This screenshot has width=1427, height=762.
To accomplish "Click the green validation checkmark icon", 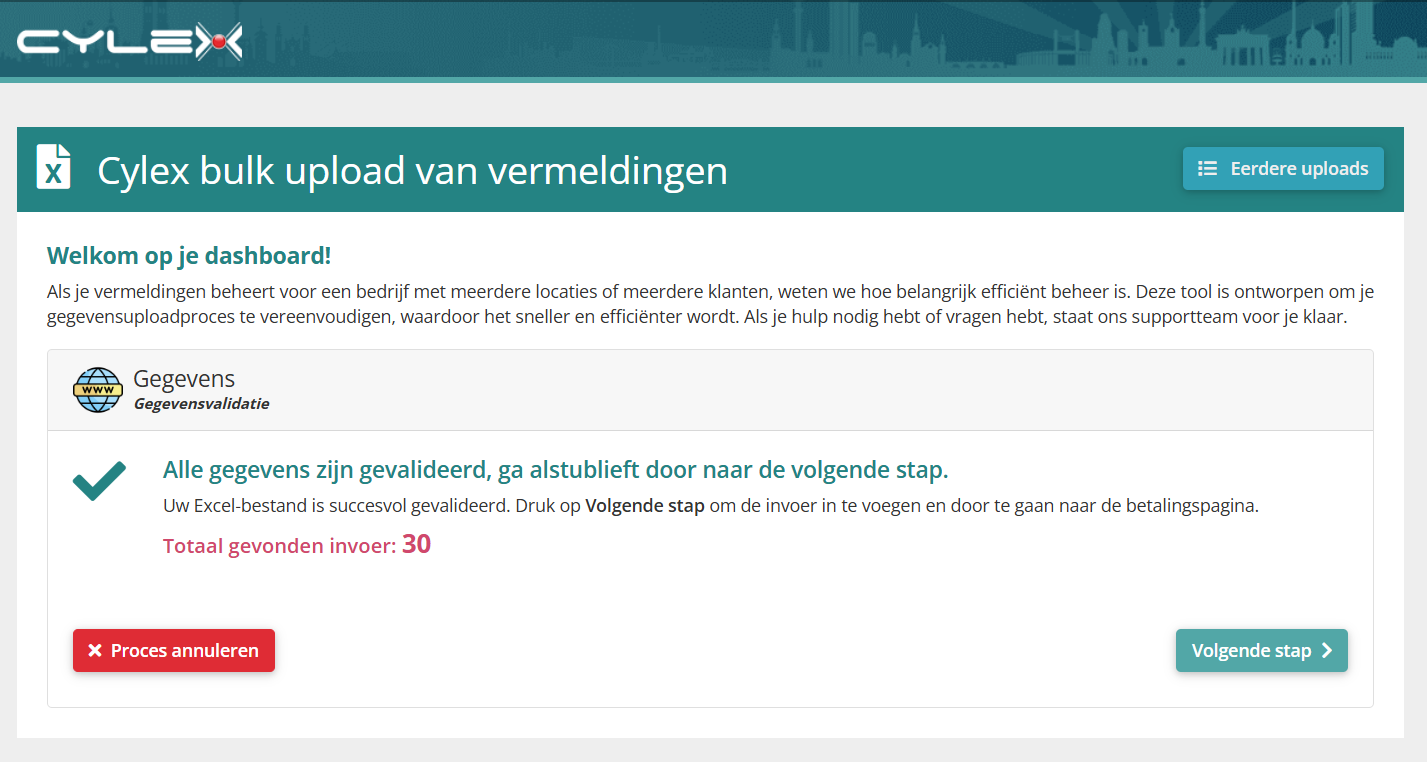I will [99, 481].
